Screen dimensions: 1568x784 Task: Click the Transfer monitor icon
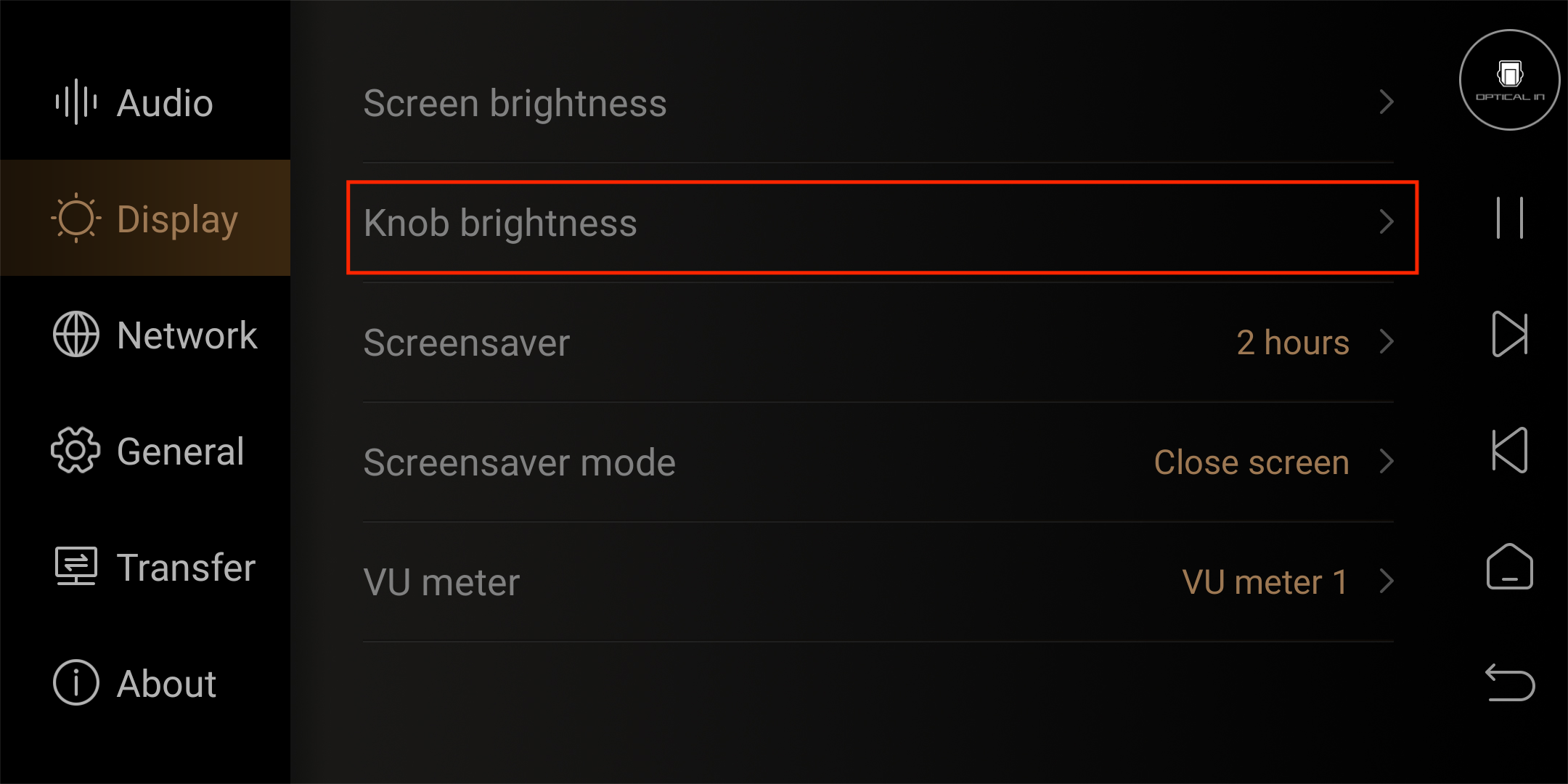(76, 566)
